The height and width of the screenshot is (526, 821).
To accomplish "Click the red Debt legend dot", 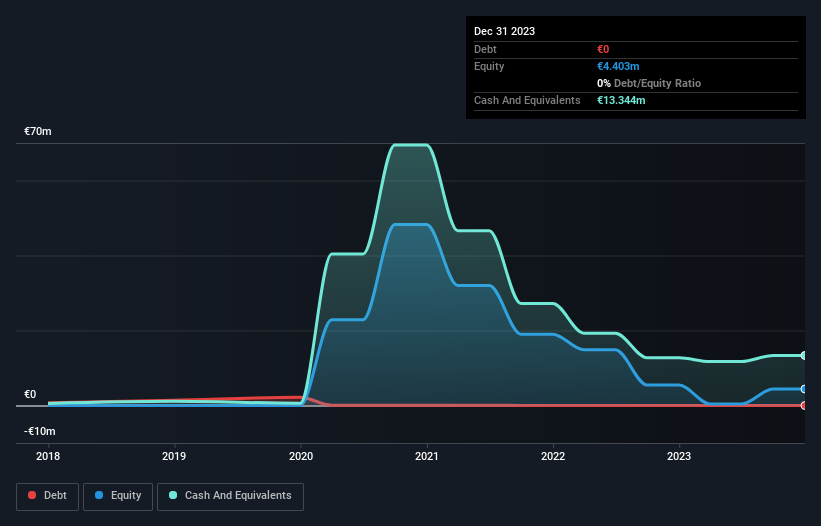I will tap(32, 495).
